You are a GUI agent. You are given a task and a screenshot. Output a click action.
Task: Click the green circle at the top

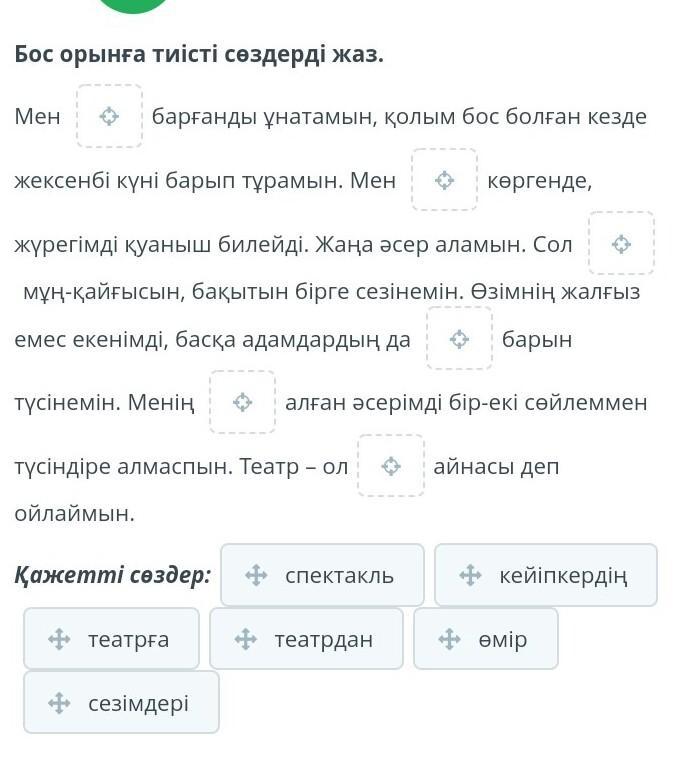tap(133, 4)
